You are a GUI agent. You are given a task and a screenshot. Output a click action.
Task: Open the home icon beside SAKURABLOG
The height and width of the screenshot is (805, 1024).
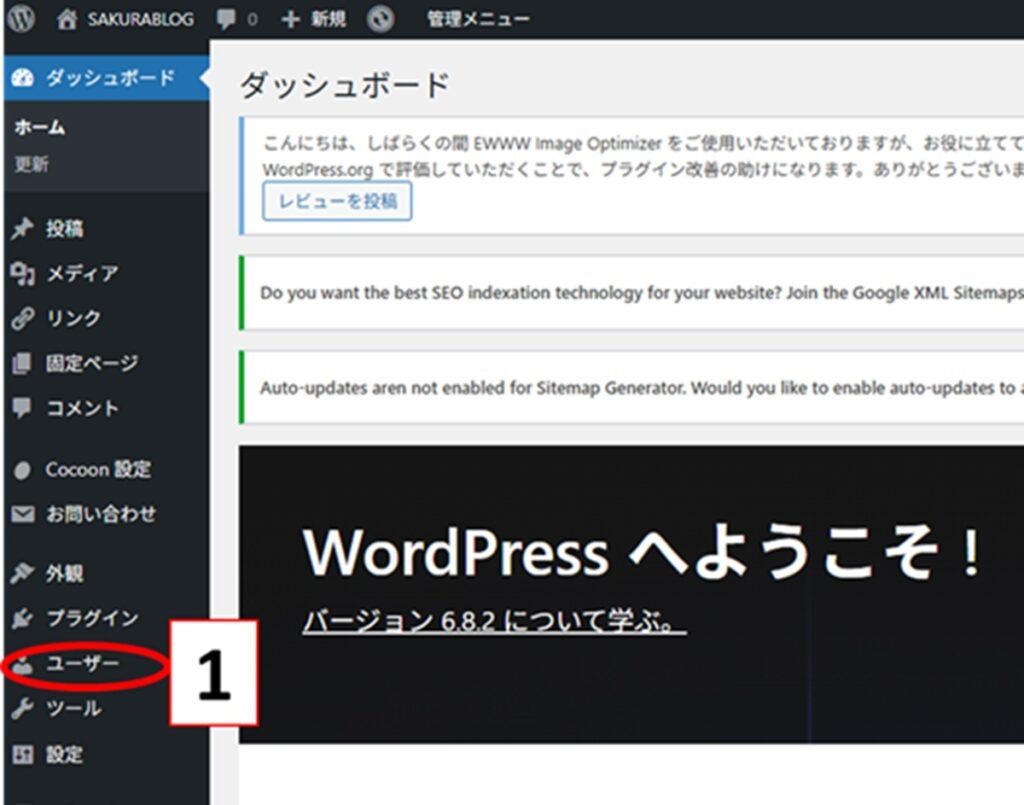(x=67, y=19)
